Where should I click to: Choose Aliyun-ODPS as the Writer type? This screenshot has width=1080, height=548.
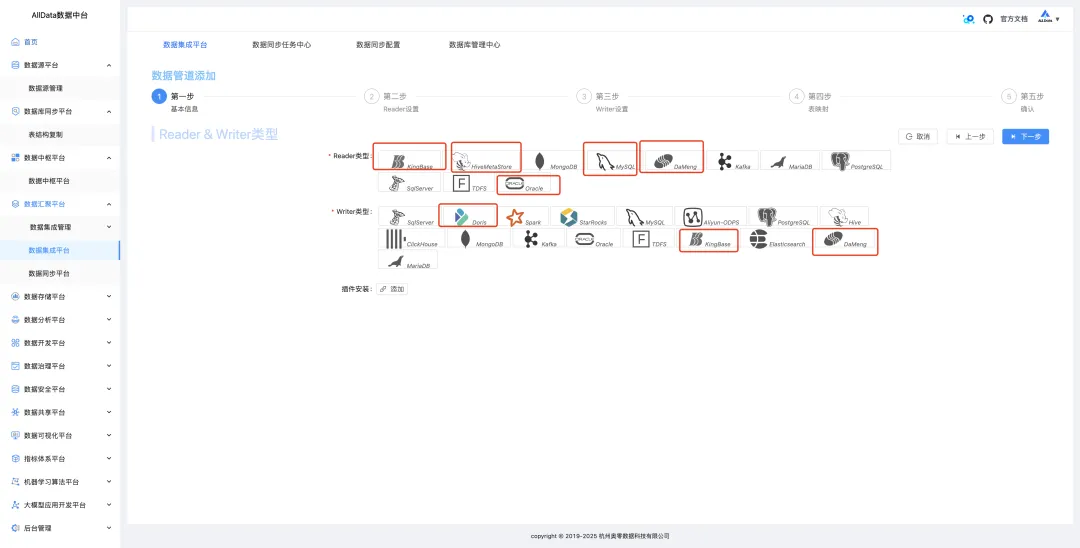coord(710,218)
